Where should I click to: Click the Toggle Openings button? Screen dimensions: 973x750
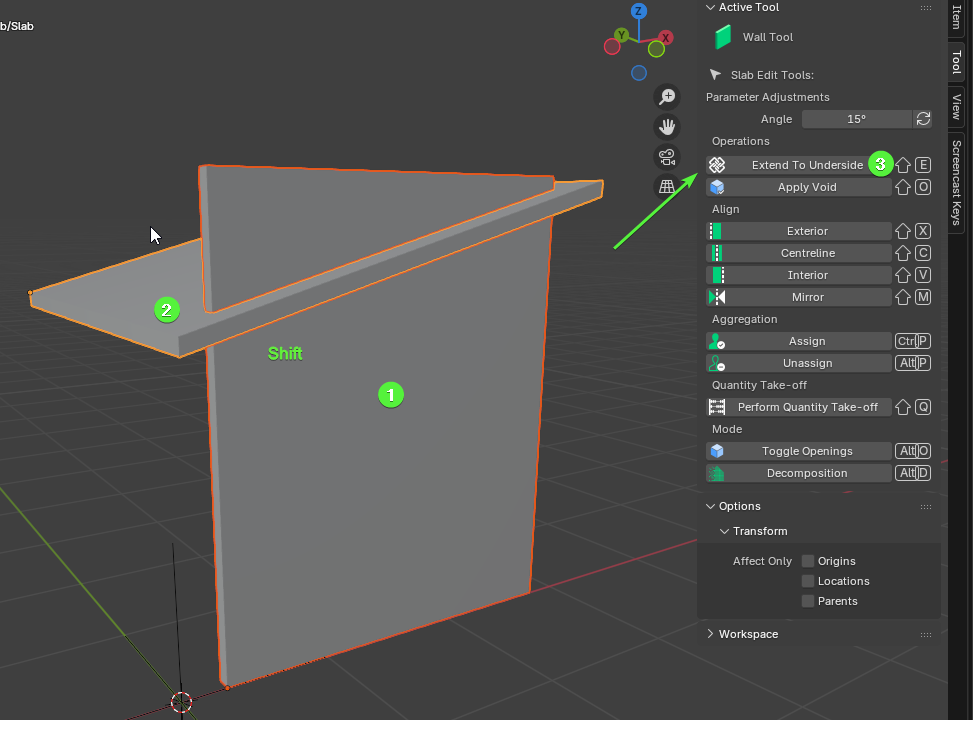(x=799, y=451)
